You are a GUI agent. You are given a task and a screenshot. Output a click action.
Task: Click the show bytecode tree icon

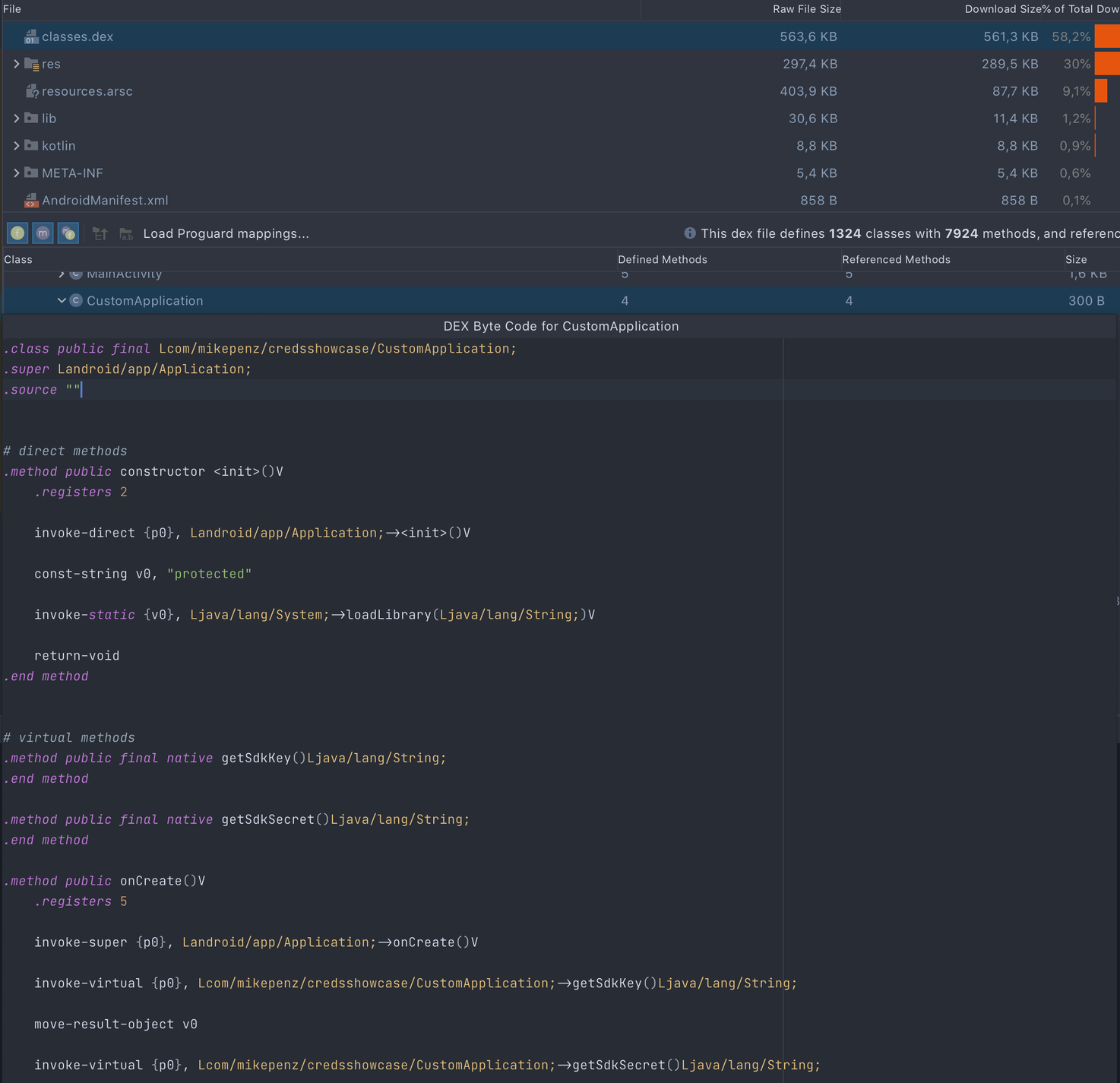point(100,234)
